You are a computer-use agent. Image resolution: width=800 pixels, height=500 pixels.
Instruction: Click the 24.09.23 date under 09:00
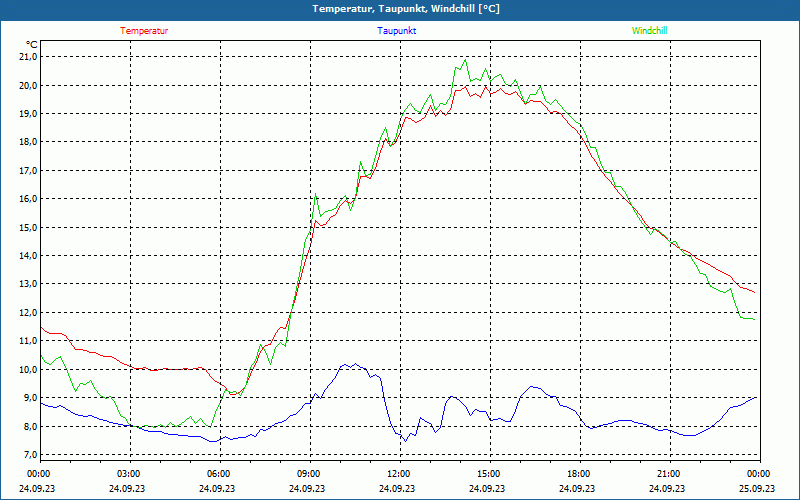click(x=308, y=488)
